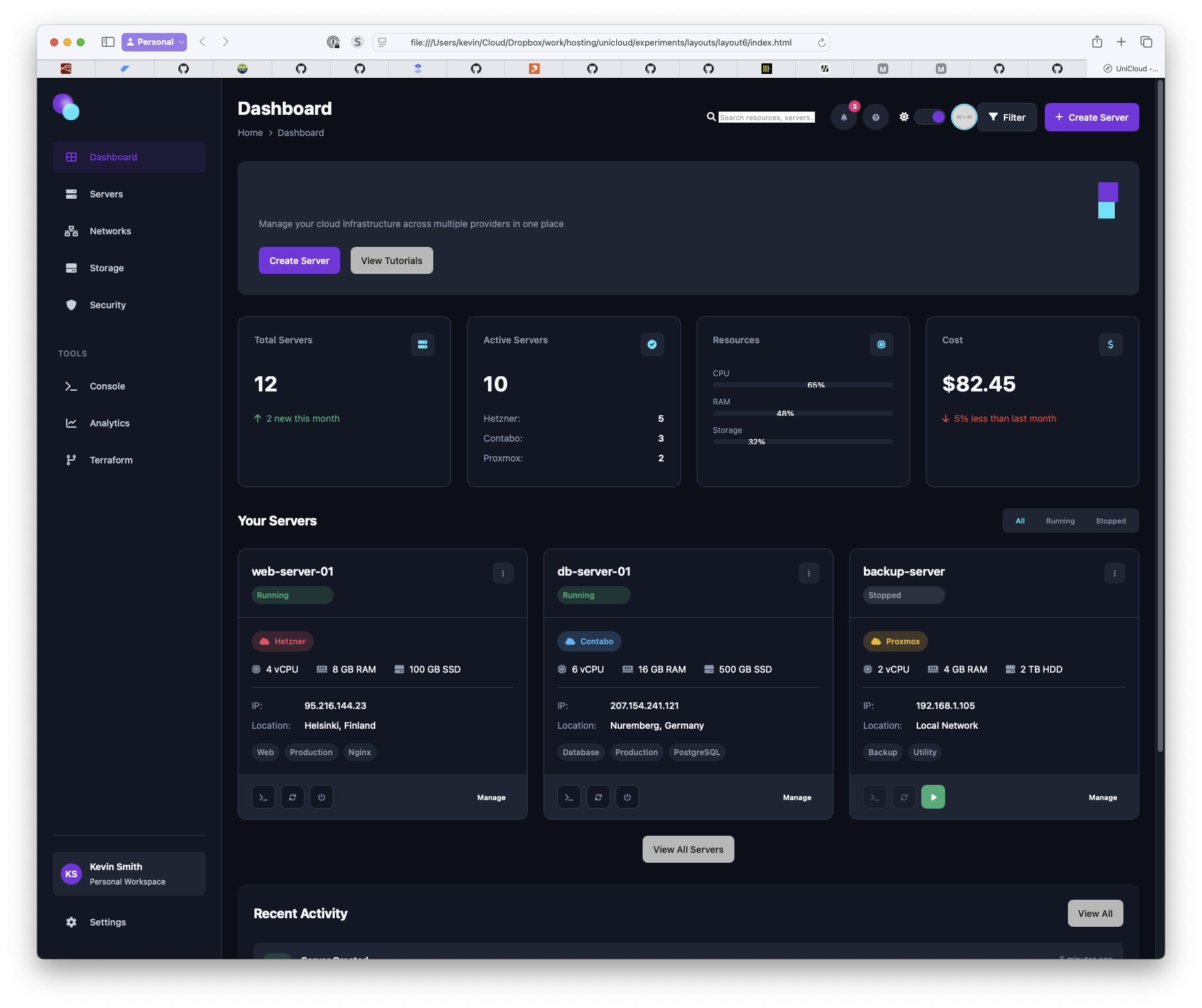Expand the Personal profile dropdown
The height and width of the screenshot is (1008, 1202).
point(154,42)
